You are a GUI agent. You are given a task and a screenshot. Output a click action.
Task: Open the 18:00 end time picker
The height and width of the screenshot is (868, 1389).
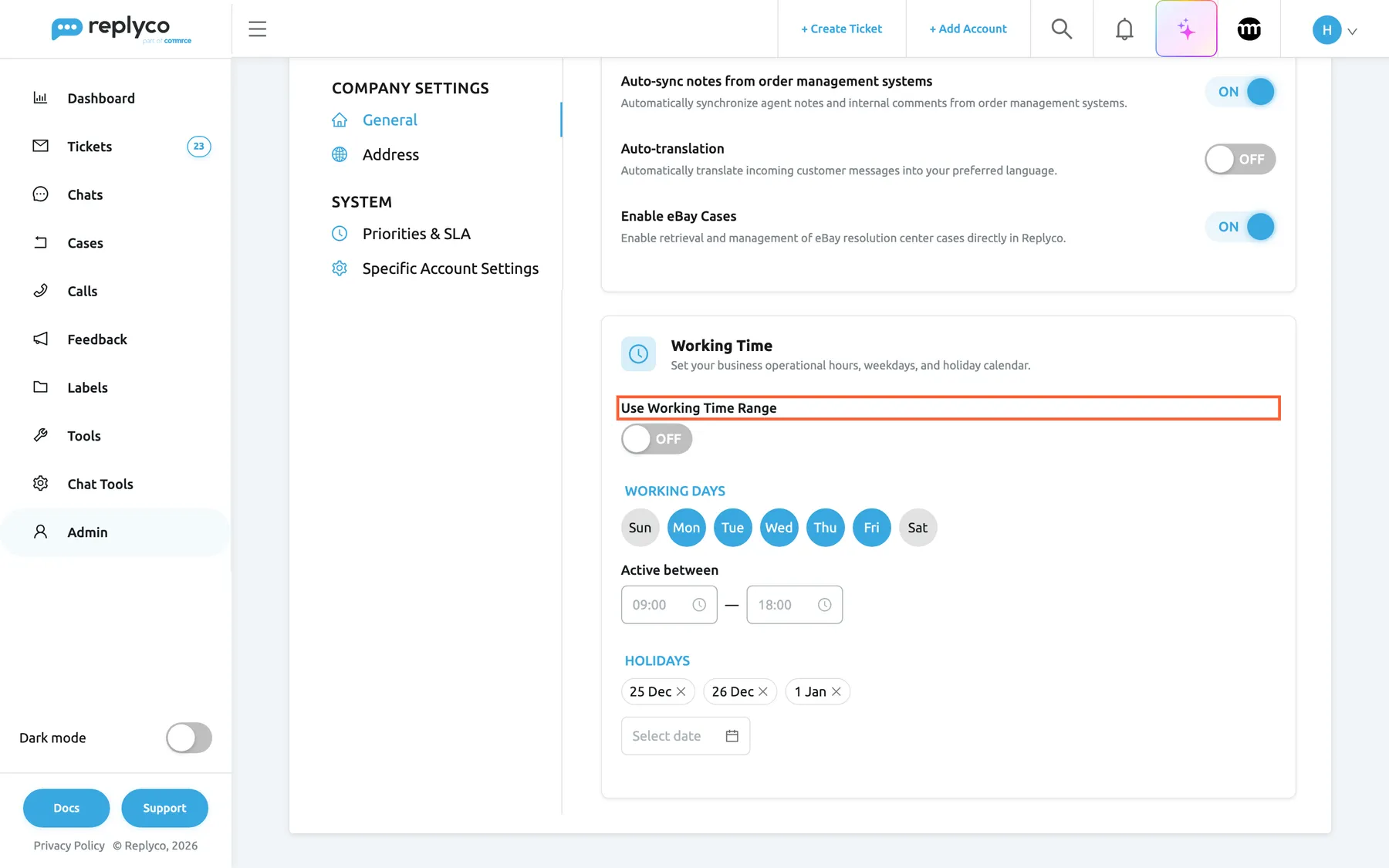click(794, 605)
